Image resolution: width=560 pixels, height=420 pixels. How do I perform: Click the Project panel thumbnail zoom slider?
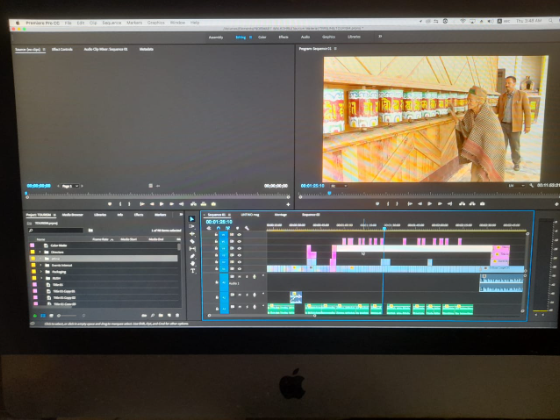67,316
